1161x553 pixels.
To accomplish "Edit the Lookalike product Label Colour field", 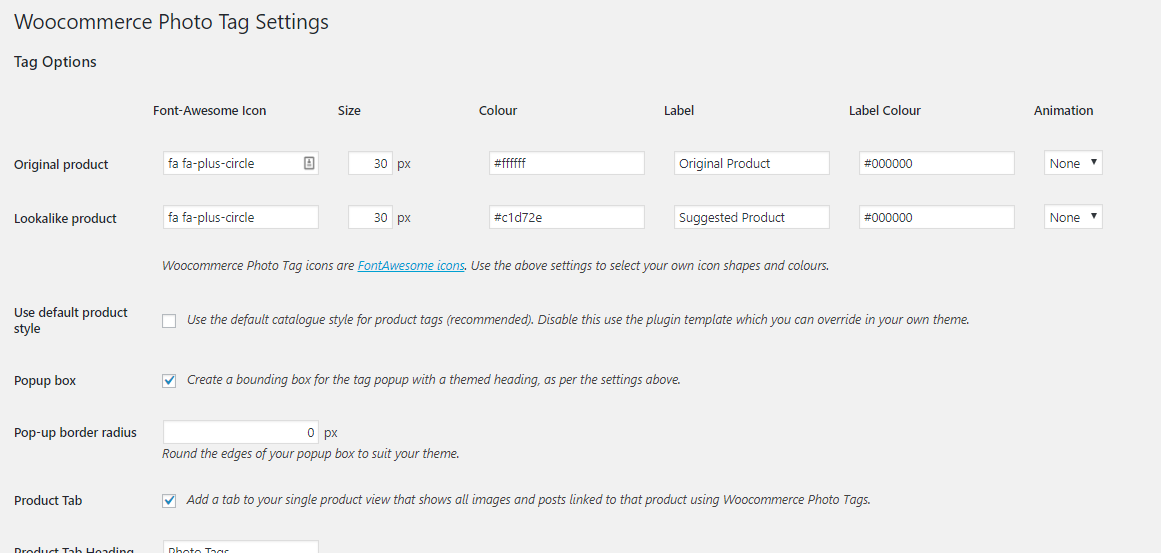I will pyautogui.click(x=937, y=218).
